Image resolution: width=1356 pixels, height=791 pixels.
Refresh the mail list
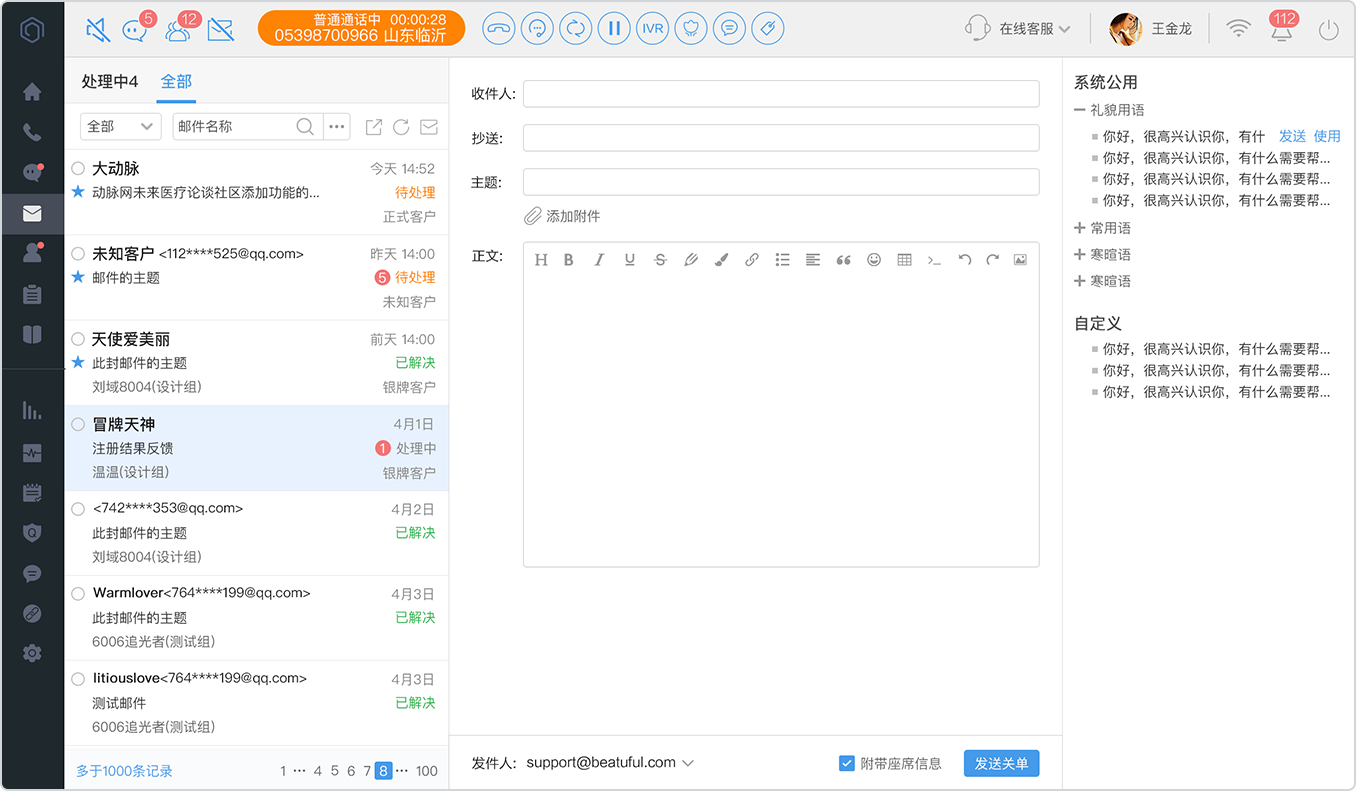[401, 127]
